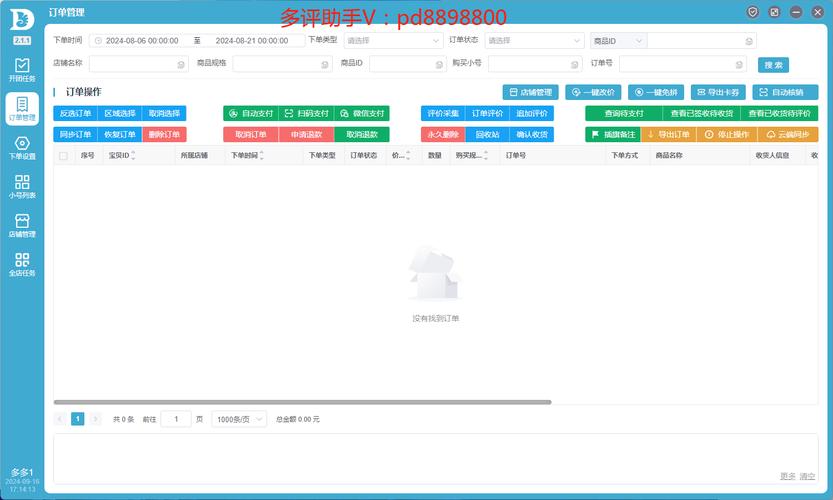Click the 导出卡券 button
This screenshot has height=500, width=833.
(x=718, y=92)
